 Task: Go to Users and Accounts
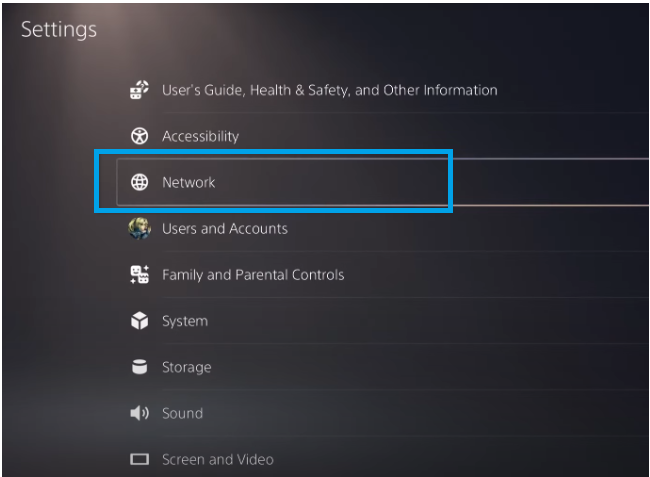point(224,228)
